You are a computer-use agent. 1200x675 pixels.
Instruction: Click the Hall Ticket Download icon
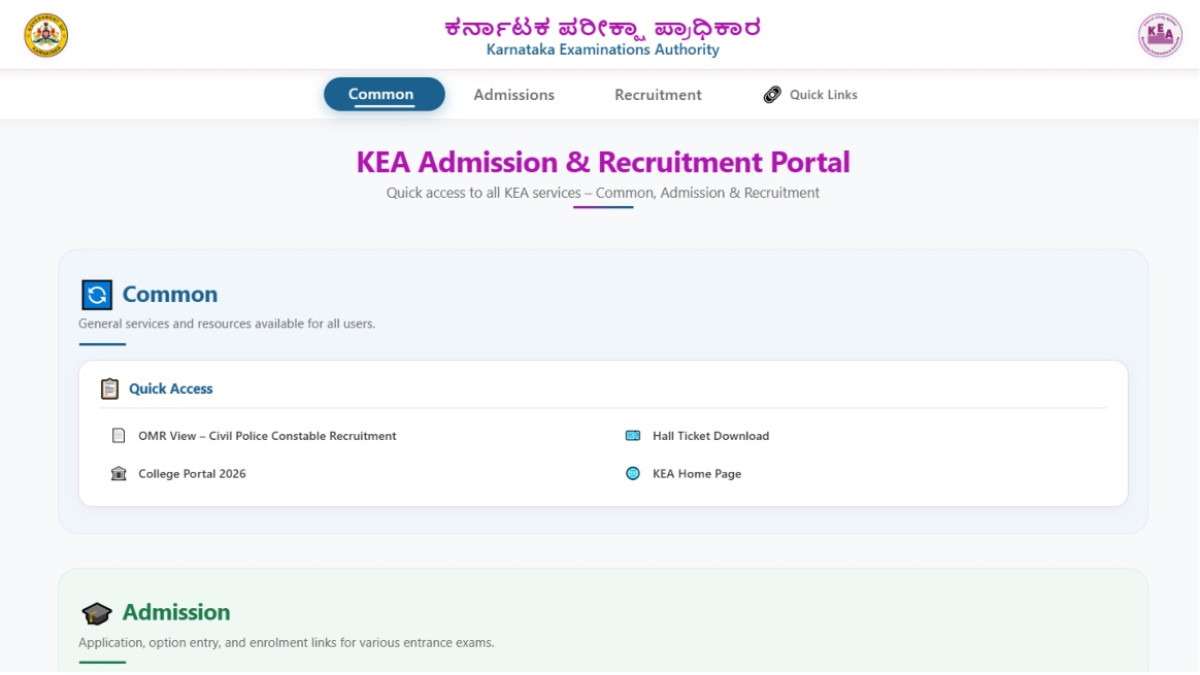(x=633, y=436)
